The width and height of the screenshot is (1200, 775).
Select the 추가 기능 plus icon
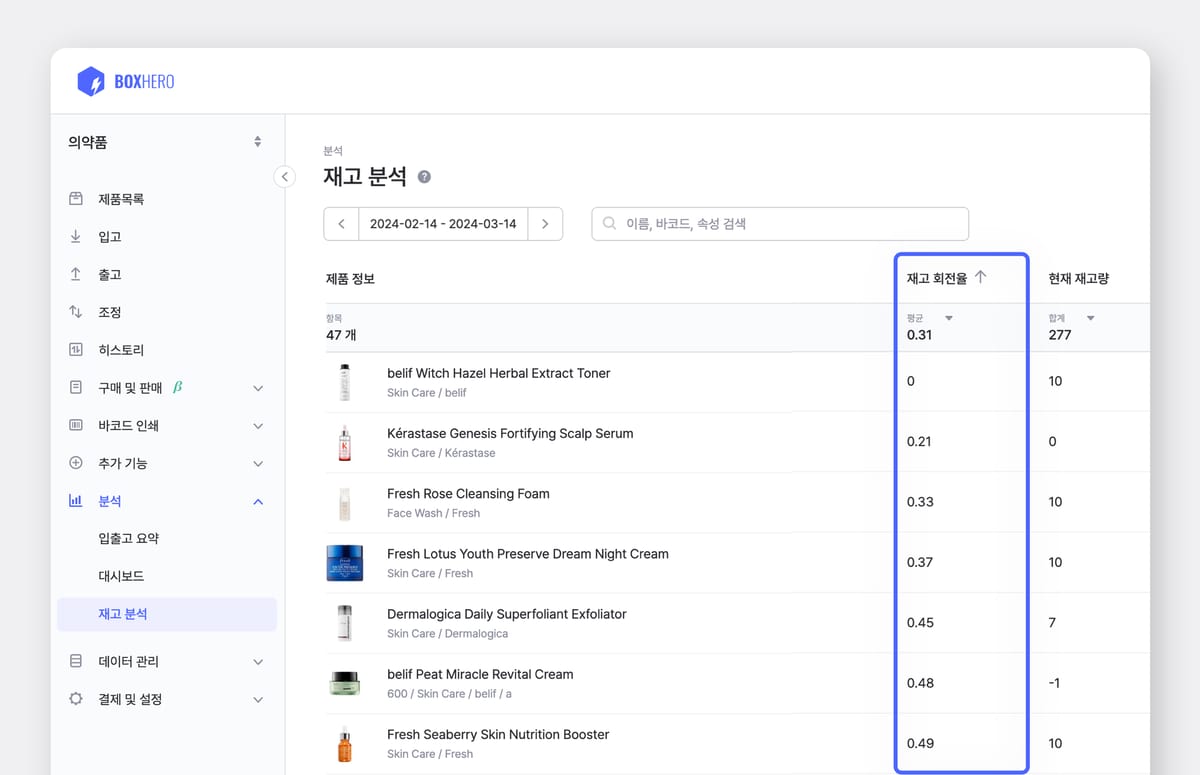tap(75, 463)
